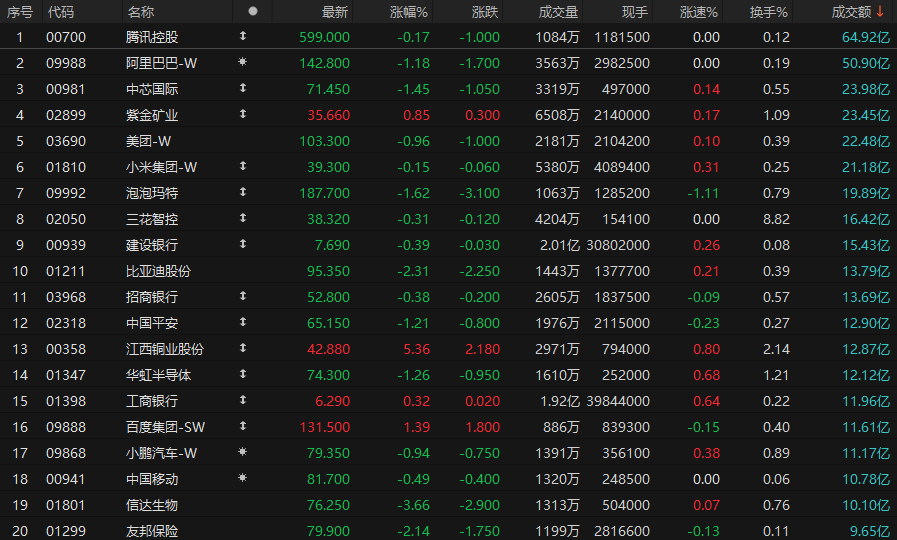
Task: Select stock name 三花智控
Action: point(152,220)
